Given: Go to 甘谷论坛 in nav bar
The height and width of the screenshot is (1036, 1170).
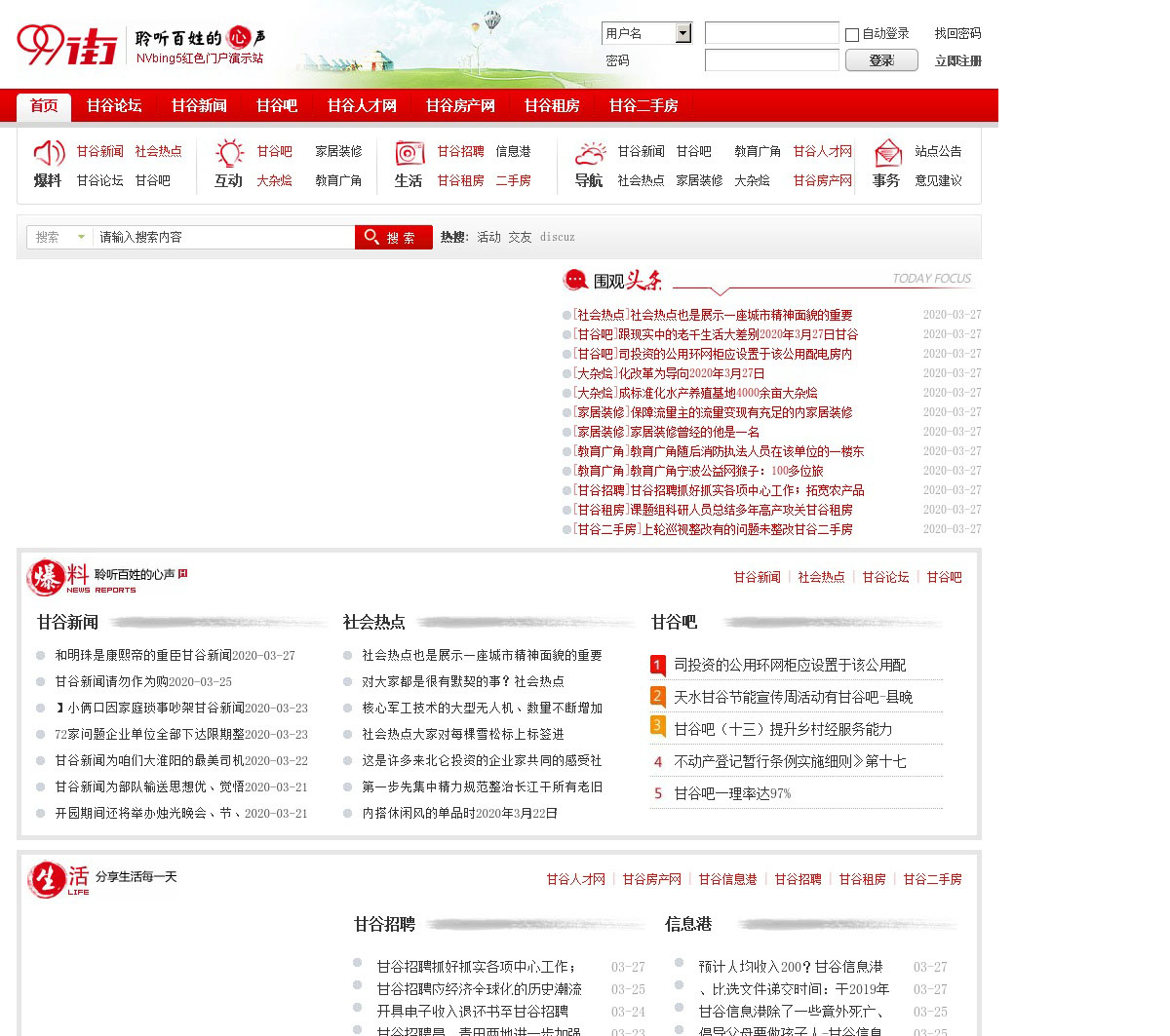Looking at the screenshot, I should tap(114, 105).
